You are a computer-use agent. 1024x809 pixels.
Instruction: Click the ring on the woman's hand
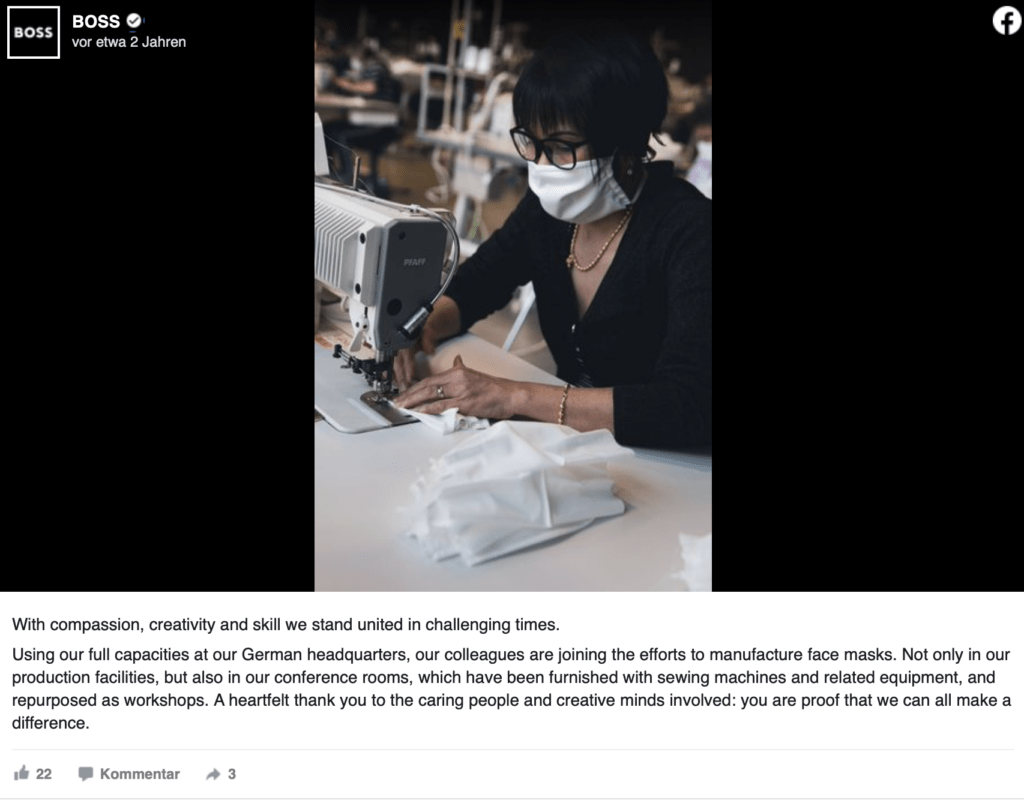[440, 392]
